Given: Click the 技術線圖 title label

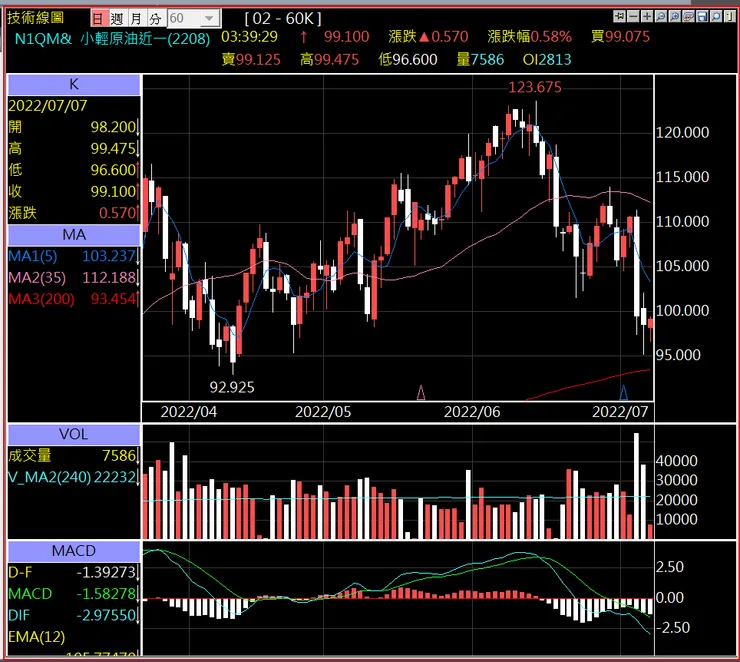Looking at the screenshot, I should [35, 18].
